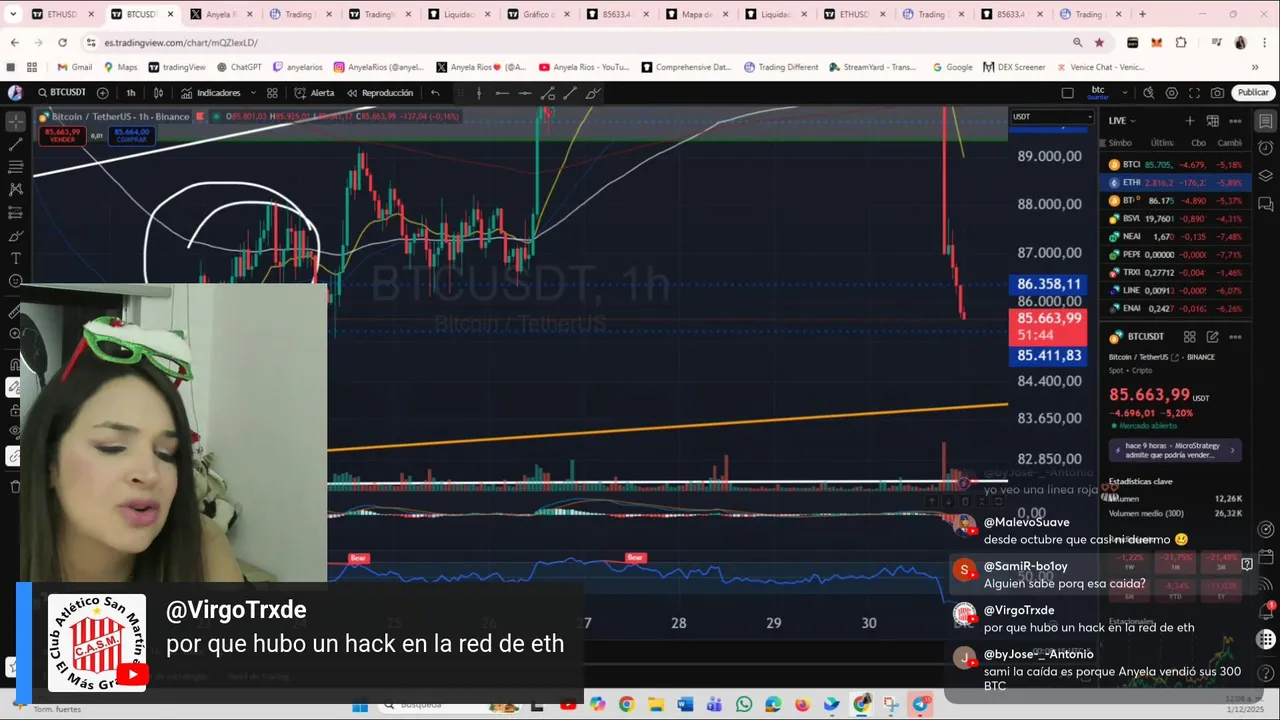Open the object tree layers icon

point(1266,176)
